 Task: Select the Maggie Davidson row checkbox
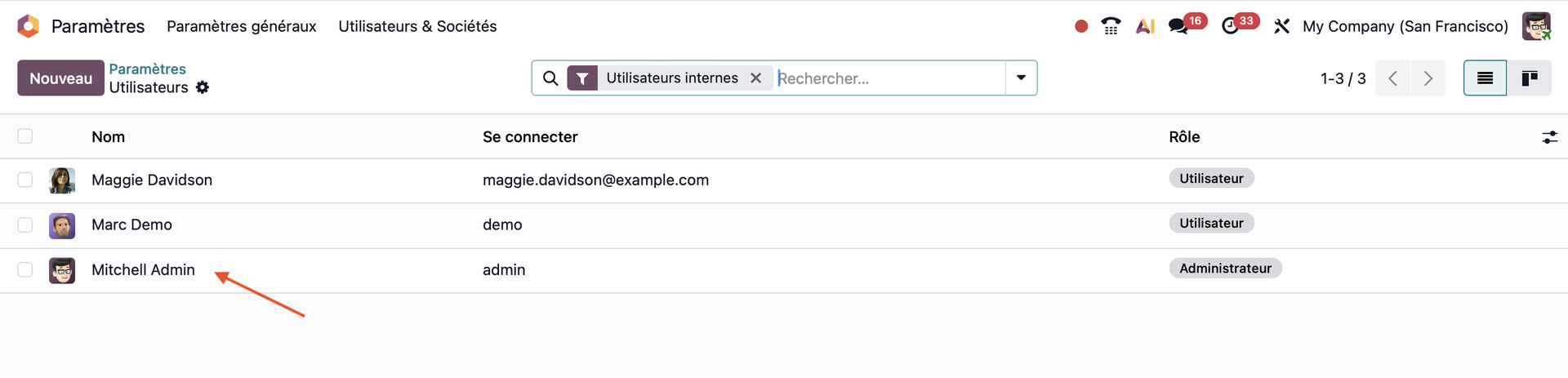pos(25,180)
